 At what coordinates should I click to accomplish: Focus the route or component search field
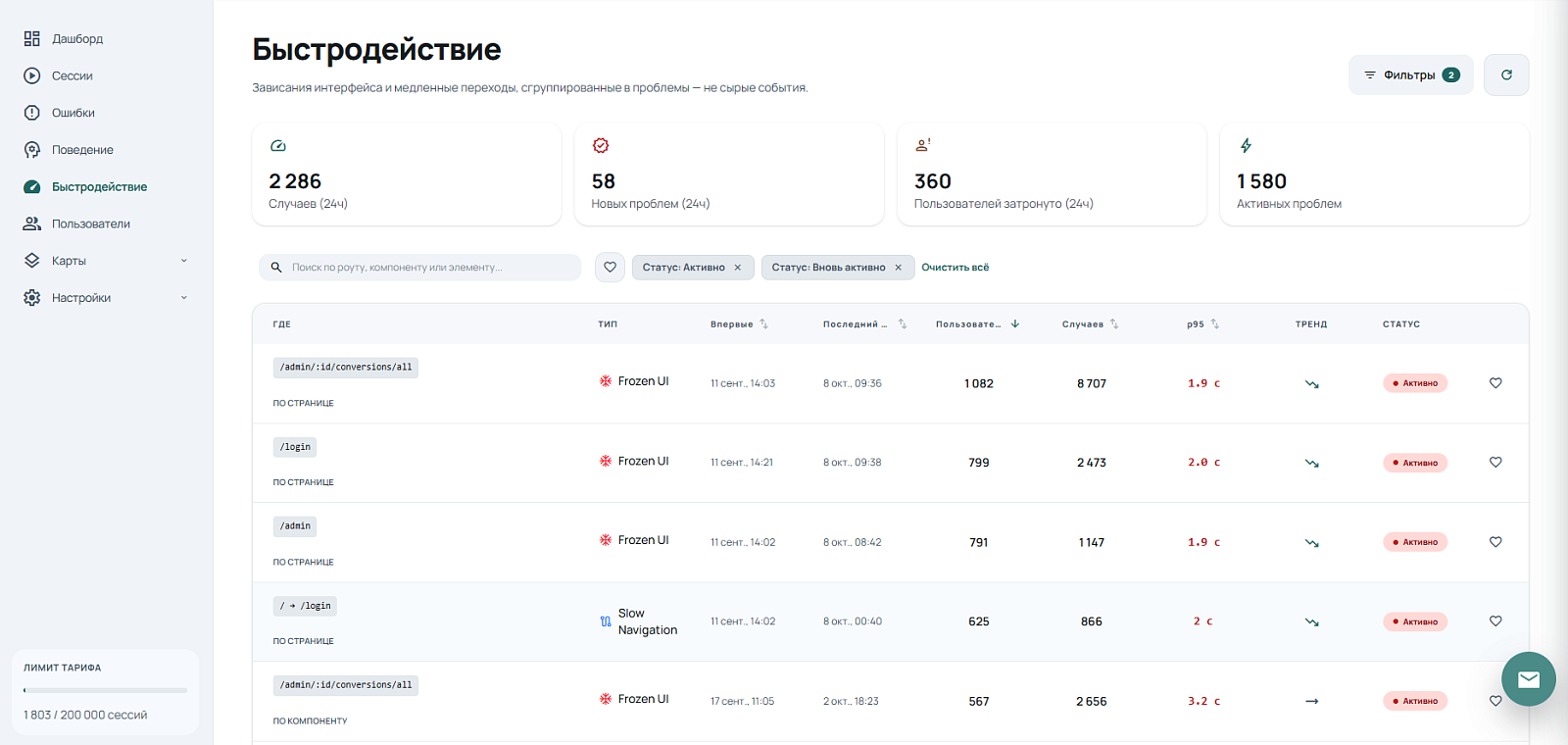[x=420, y=268]
